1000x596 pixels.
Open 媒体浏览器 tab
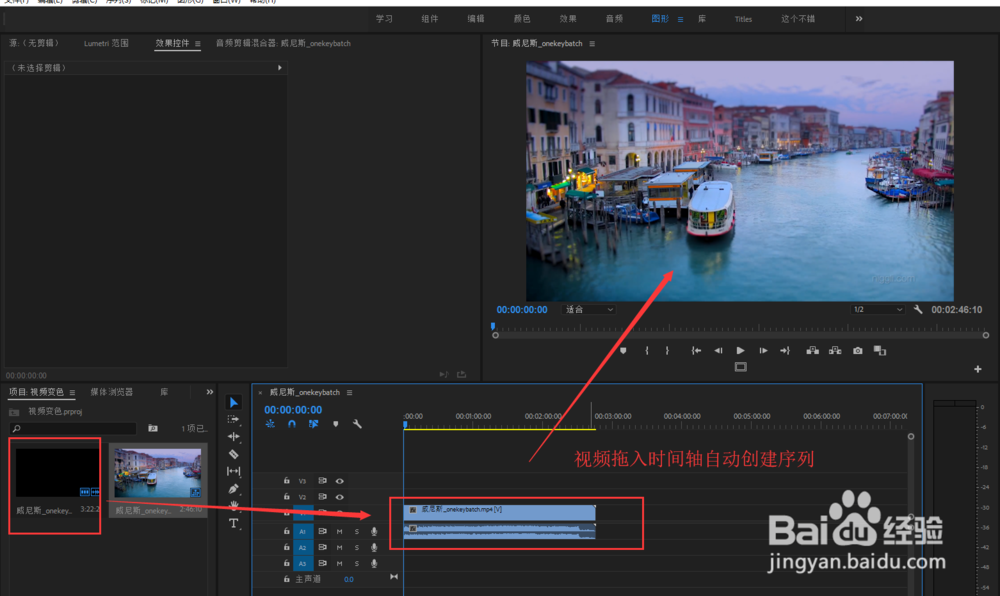(112, 392)
